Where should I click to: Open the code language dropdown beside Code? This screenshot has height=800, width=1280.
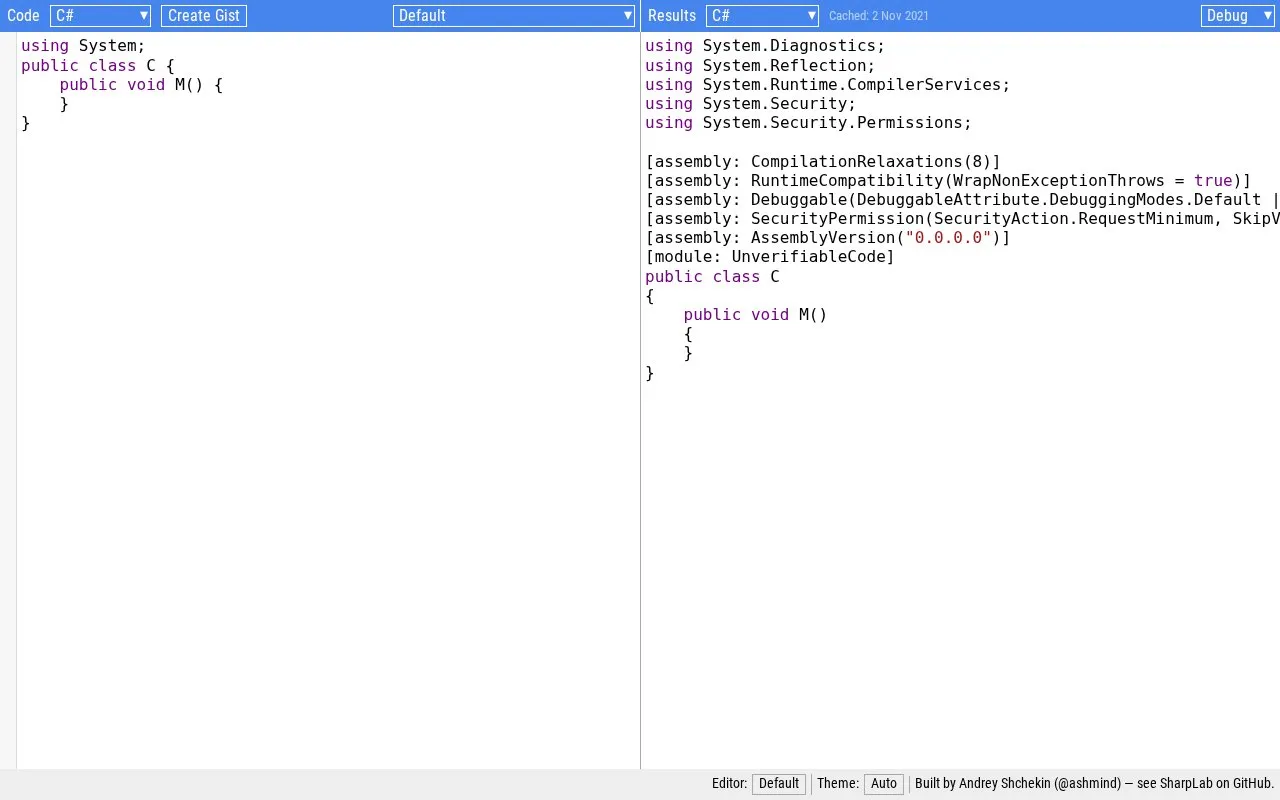(x=100, y=16)
